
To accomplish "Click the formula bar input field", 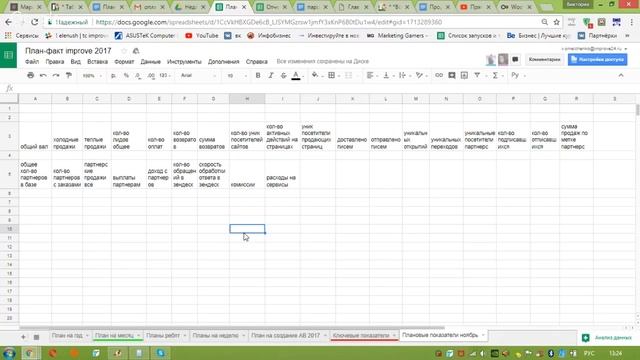I will pos(327,88).
